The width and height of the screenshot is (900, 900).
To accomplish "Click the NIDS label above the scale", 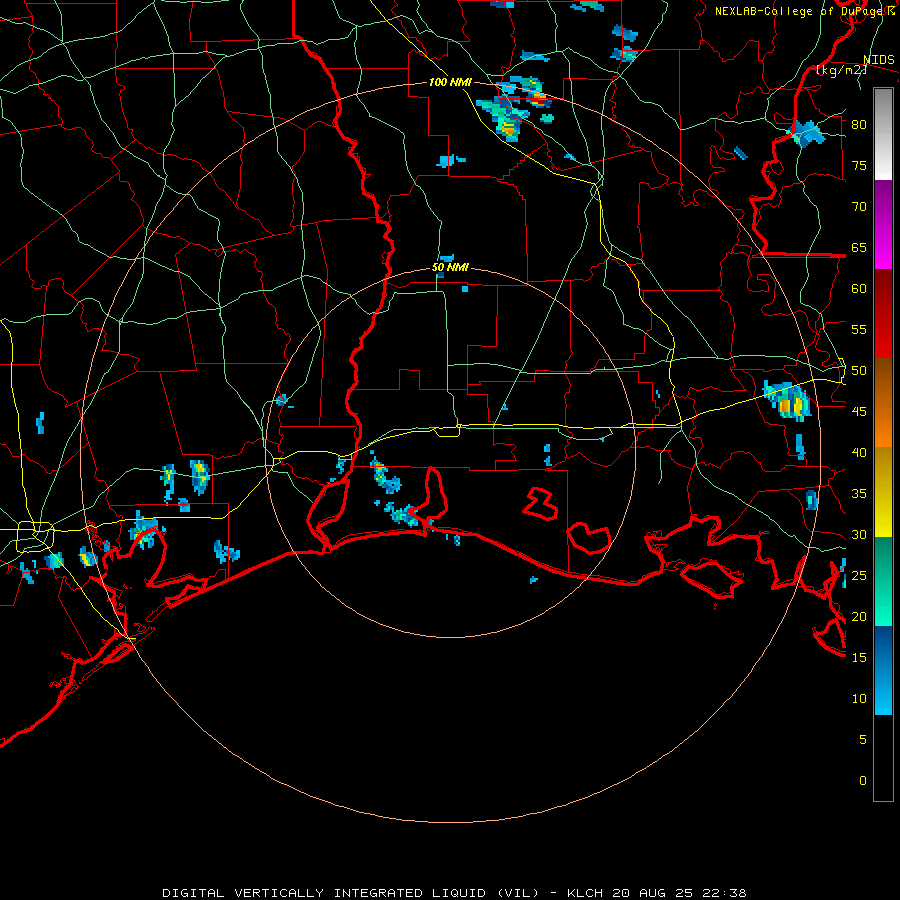I will click(x=878, y=59).
